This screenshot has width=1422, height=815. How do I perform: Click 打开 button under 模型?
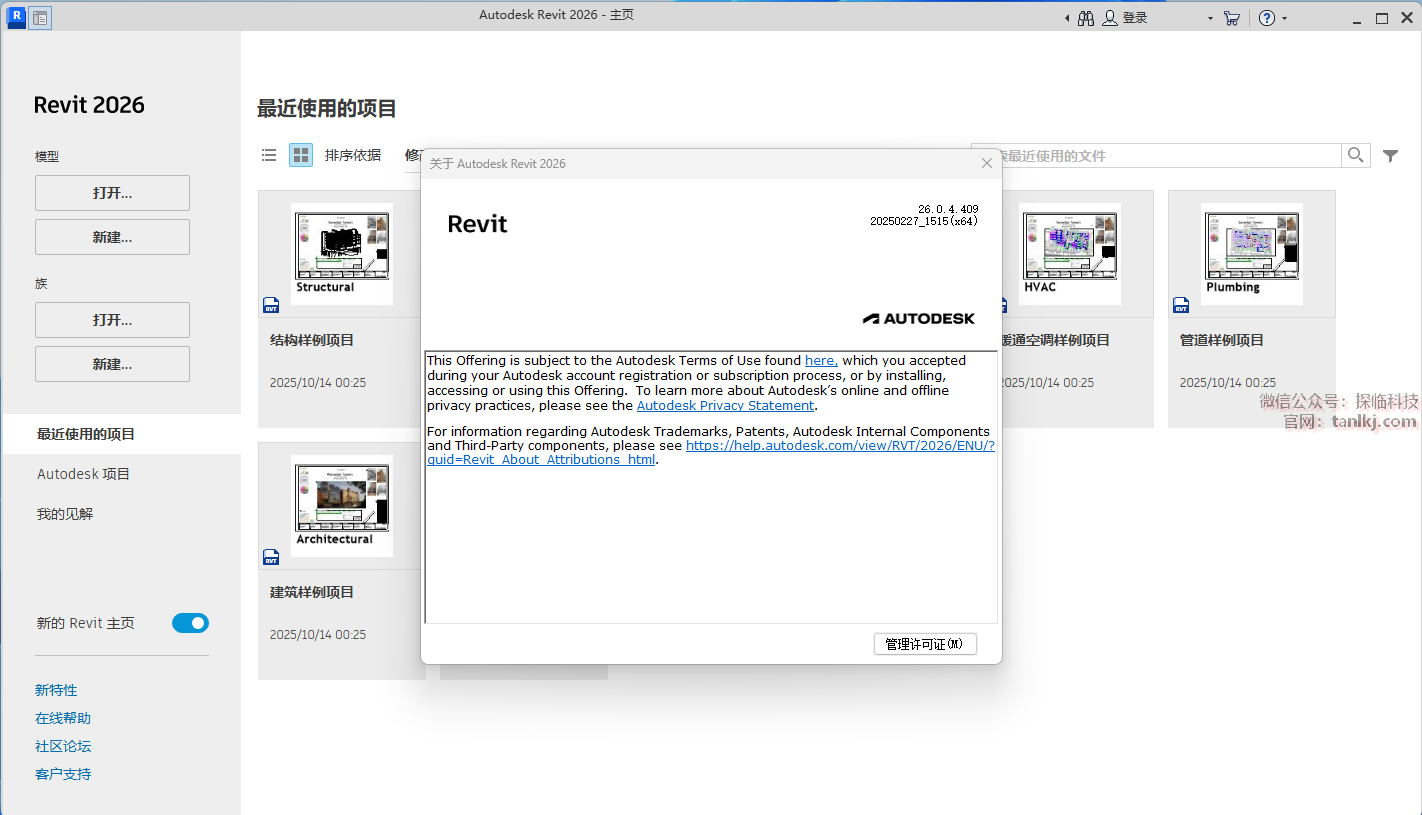(x=112, y=193)
